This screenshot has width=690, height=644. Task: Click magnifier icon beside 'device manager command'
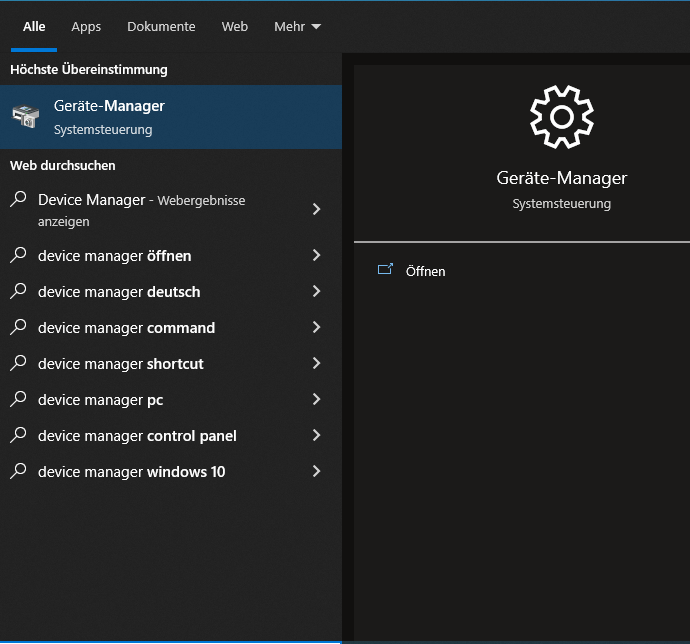tap(18, 327)
